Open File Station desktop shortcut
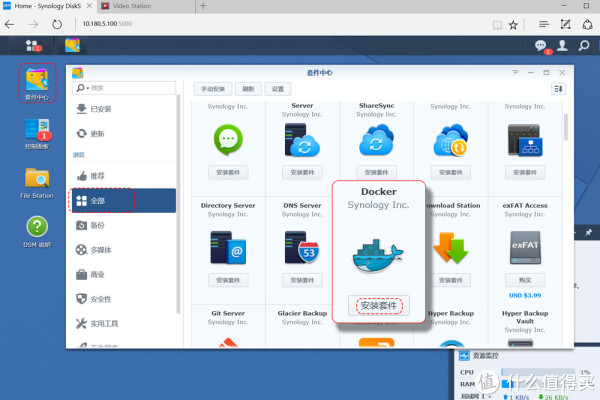 click(x=37, y=183)
